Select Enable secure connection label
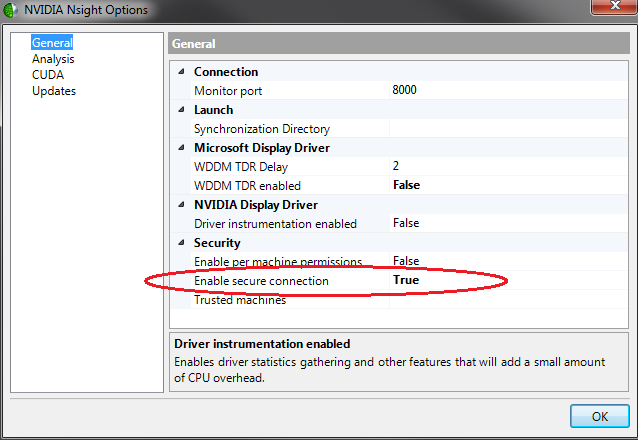The height and width of the screenshot is (440, 638). pyautogui.click(x=261, y=281)
